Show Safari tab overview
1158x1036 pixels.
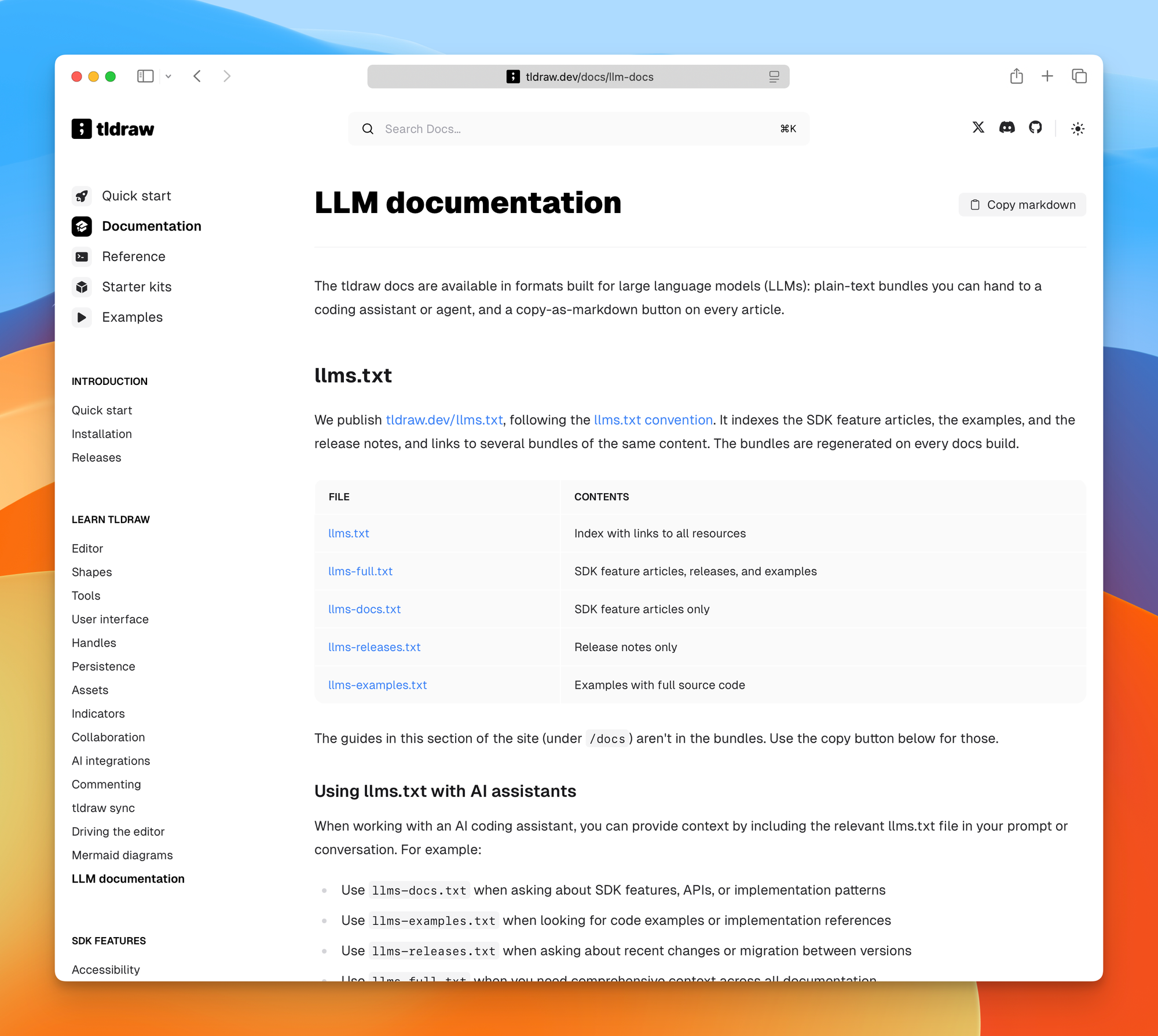tap(1079, 76)
